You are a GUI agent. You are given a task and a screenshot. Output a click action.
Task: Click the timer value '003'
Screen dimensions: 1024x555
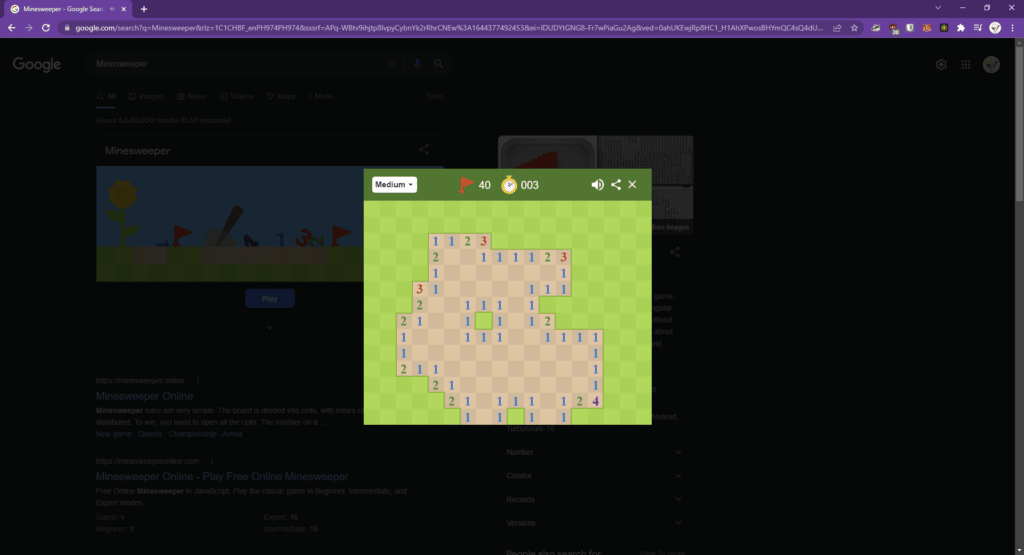click(x=530, y=185)
